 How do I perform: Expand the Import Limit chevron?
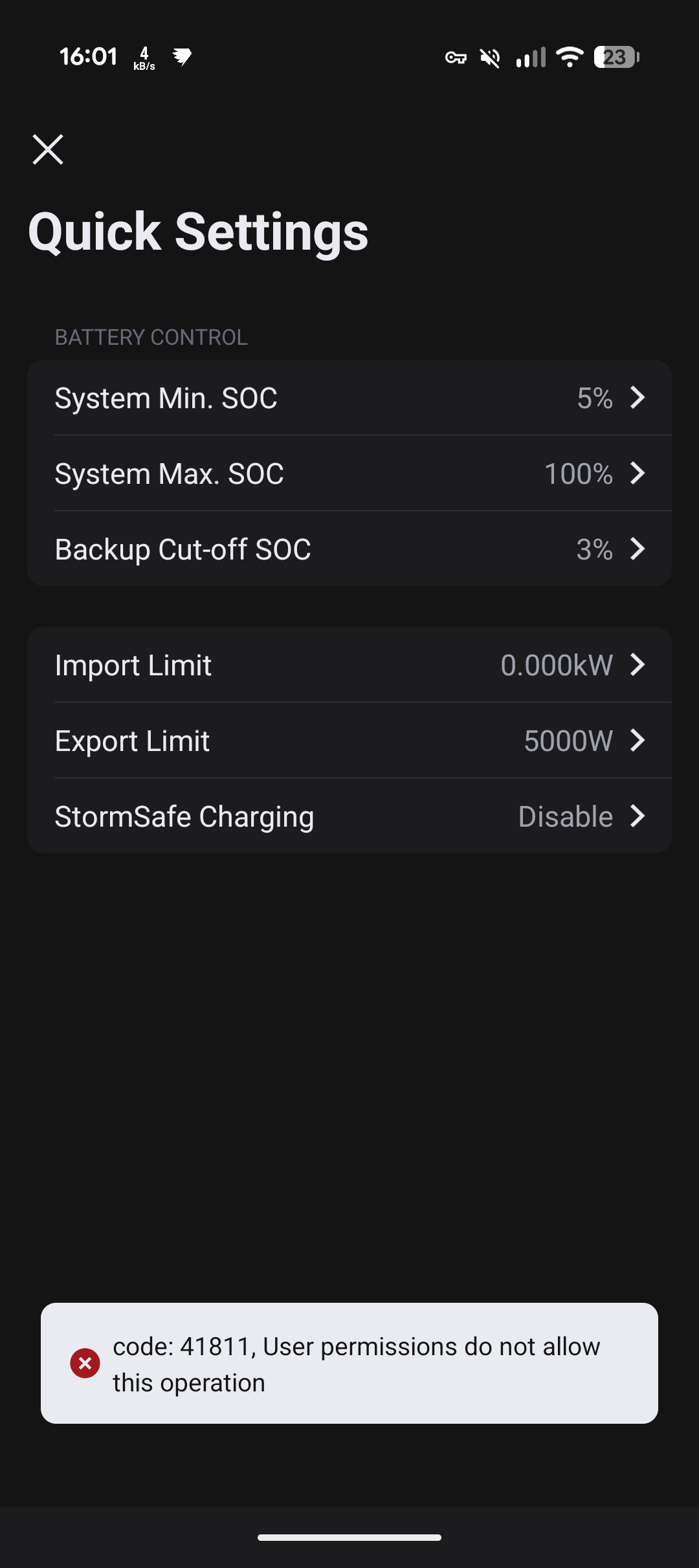coord(638,664)
